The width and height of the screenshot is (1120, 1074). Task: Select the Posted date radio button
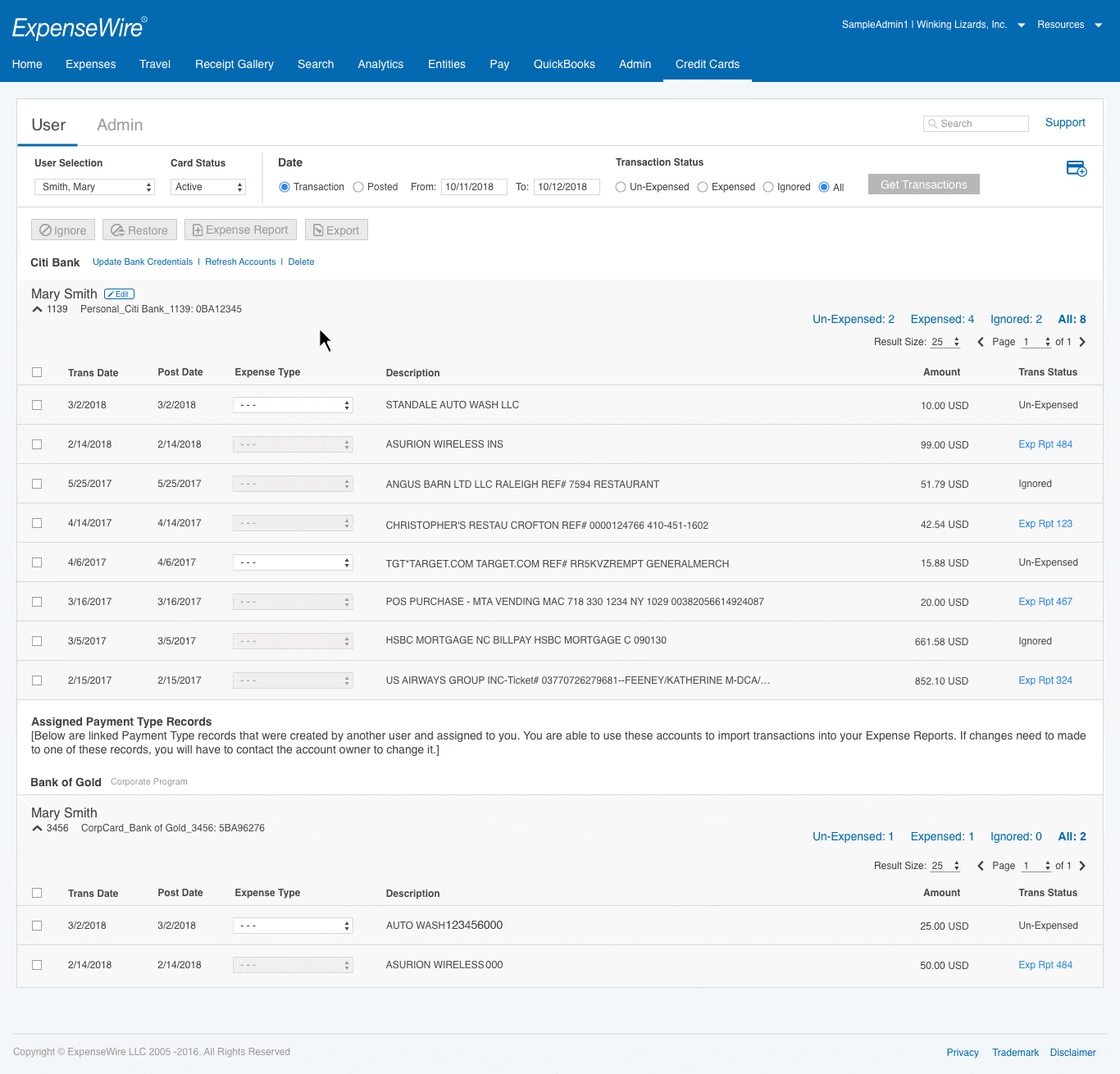(358, 187)
